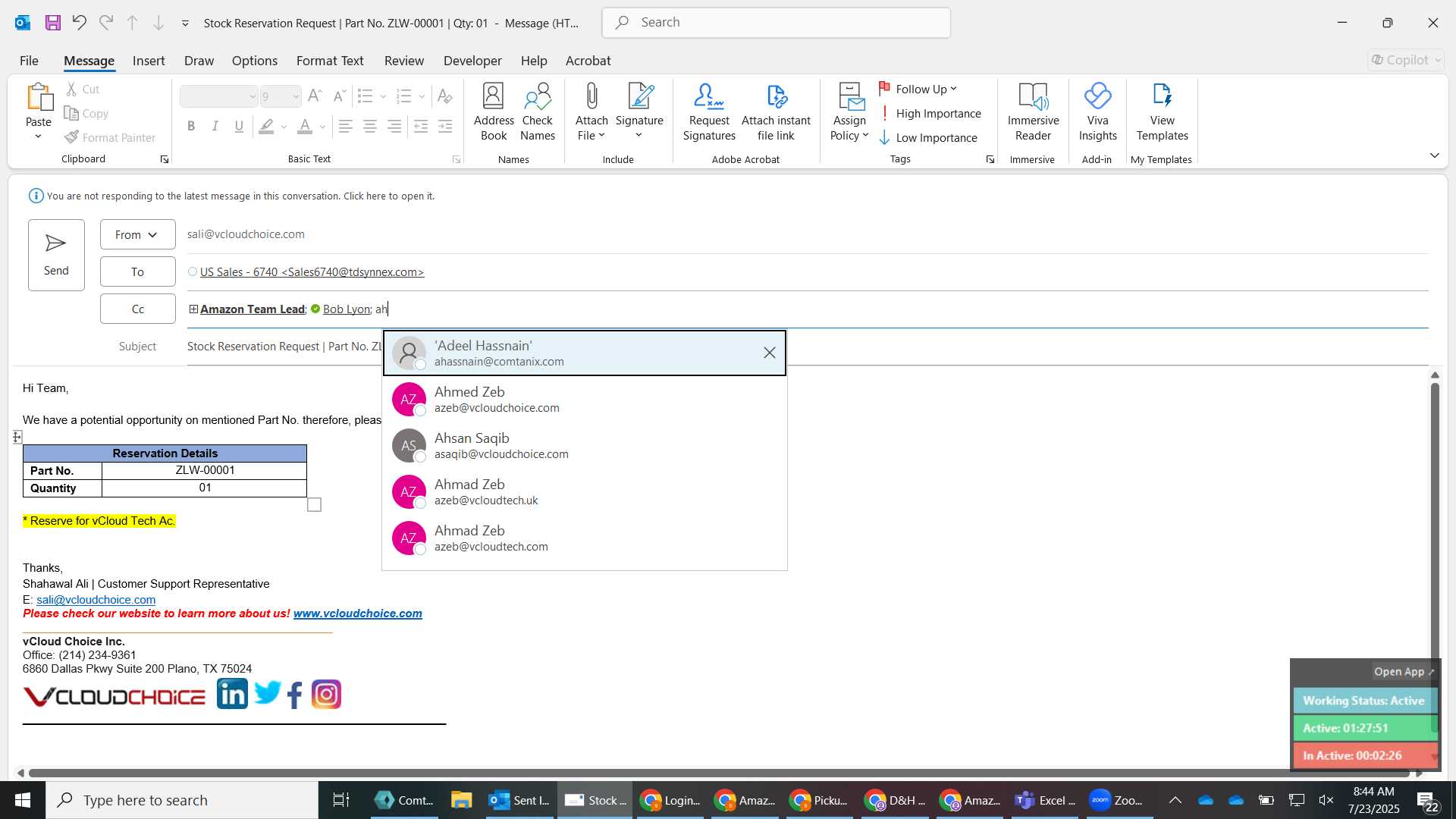Open the LinkedIn icon in the signature
This screenshot has height=819, width=1456.
(x=232, y=694)
